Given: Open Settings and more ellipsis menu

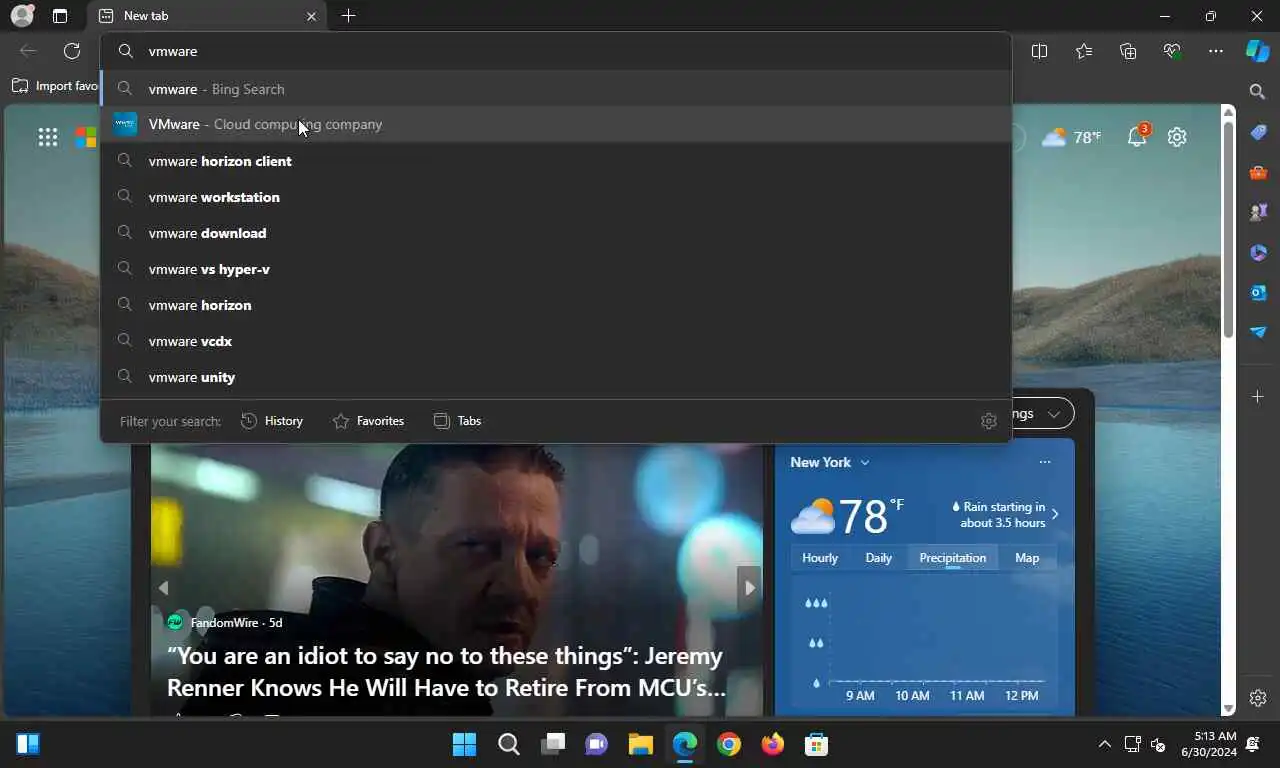Looking at the screenshot, I should [1216, 51].
